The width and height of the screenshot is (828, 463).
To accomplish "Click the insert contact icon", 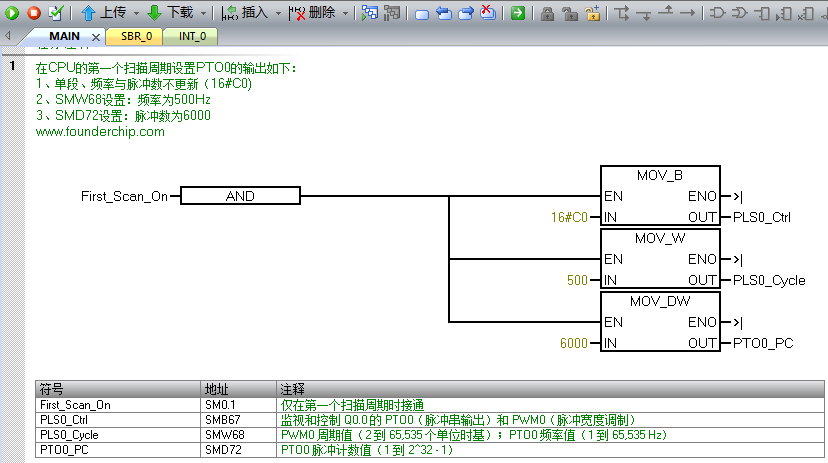I will tap(718, 13).
